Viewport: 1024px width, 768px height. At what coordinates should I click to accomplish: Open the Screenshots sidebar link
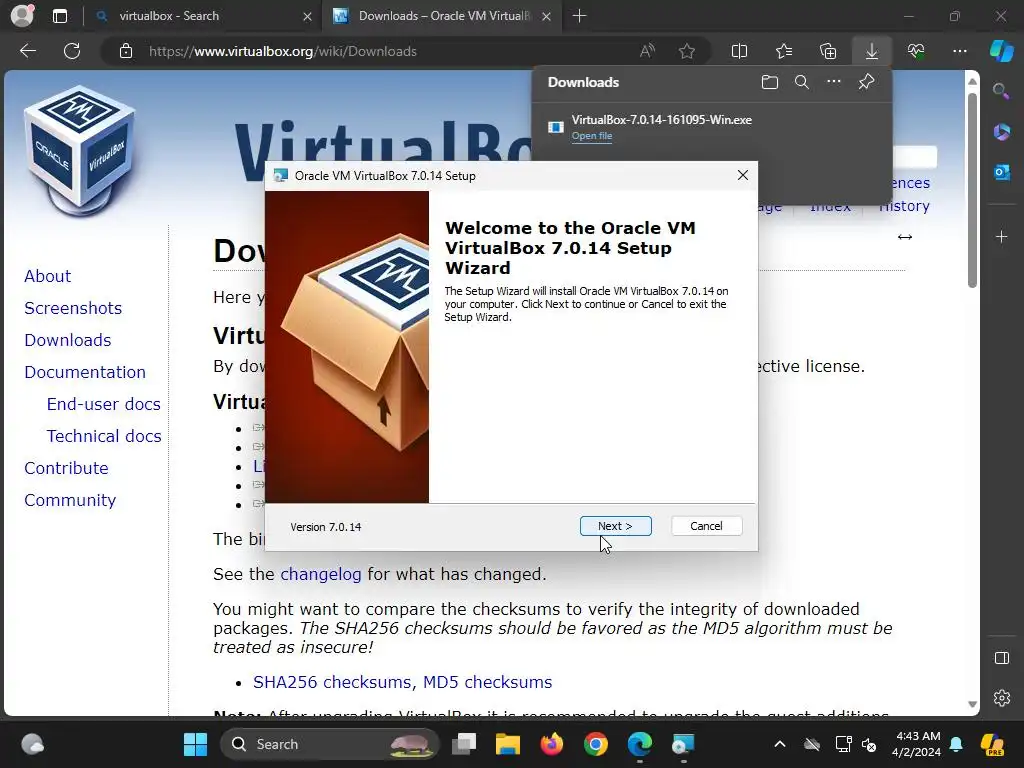pyautogui.click(x=73, y=308)
